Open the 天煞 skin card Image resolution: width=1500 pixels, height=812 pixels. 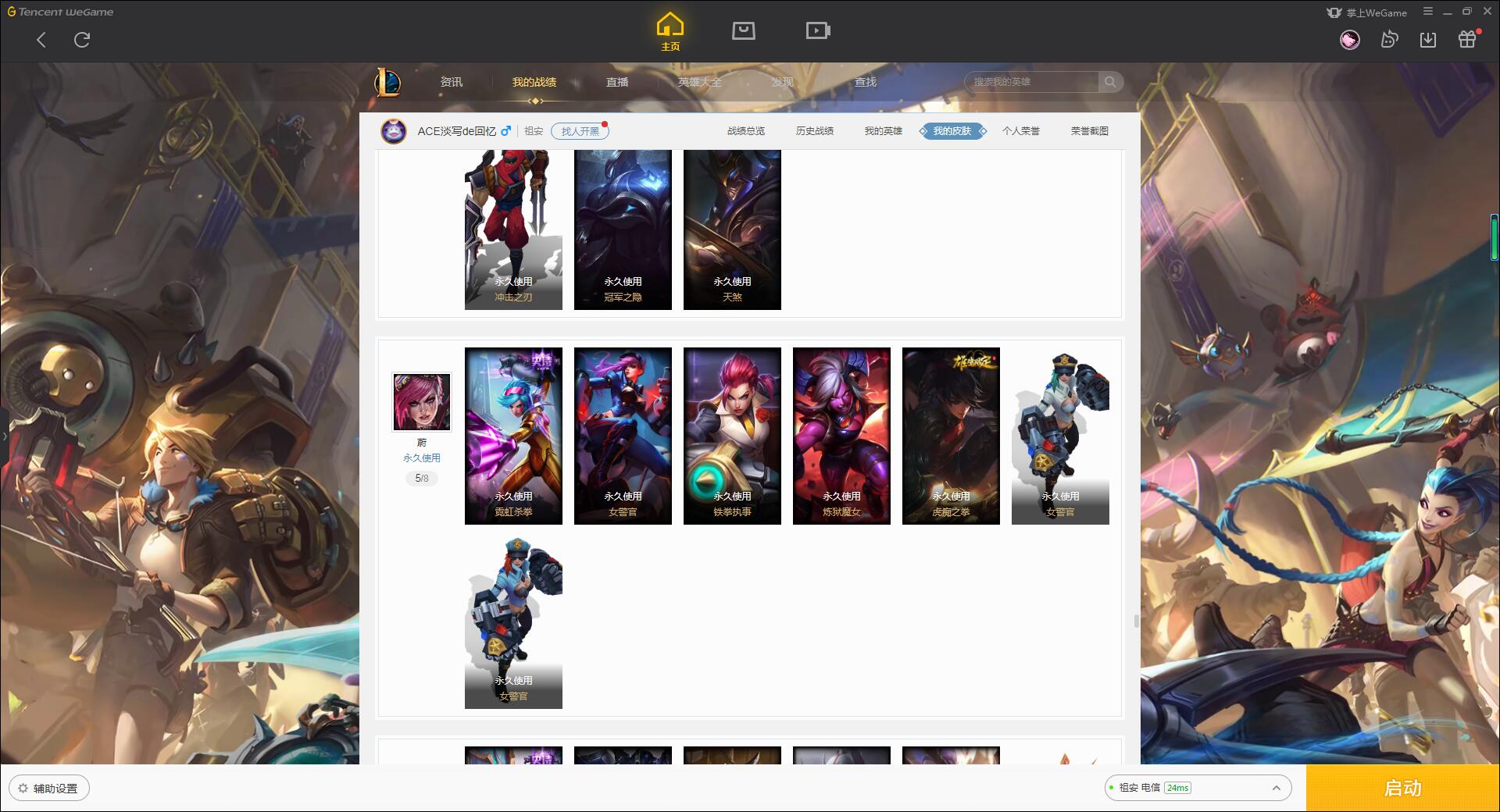(x=732, y=230)
